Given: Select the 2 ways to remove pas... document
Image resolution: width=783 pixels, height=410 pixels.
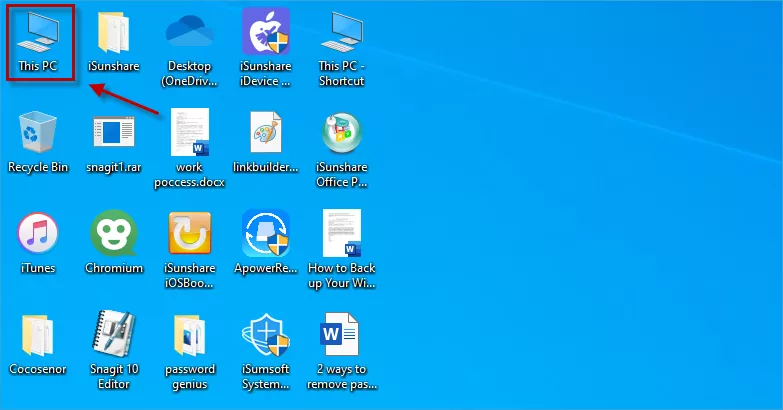Looking at the screenshot, I should click(x=340, y=334).
